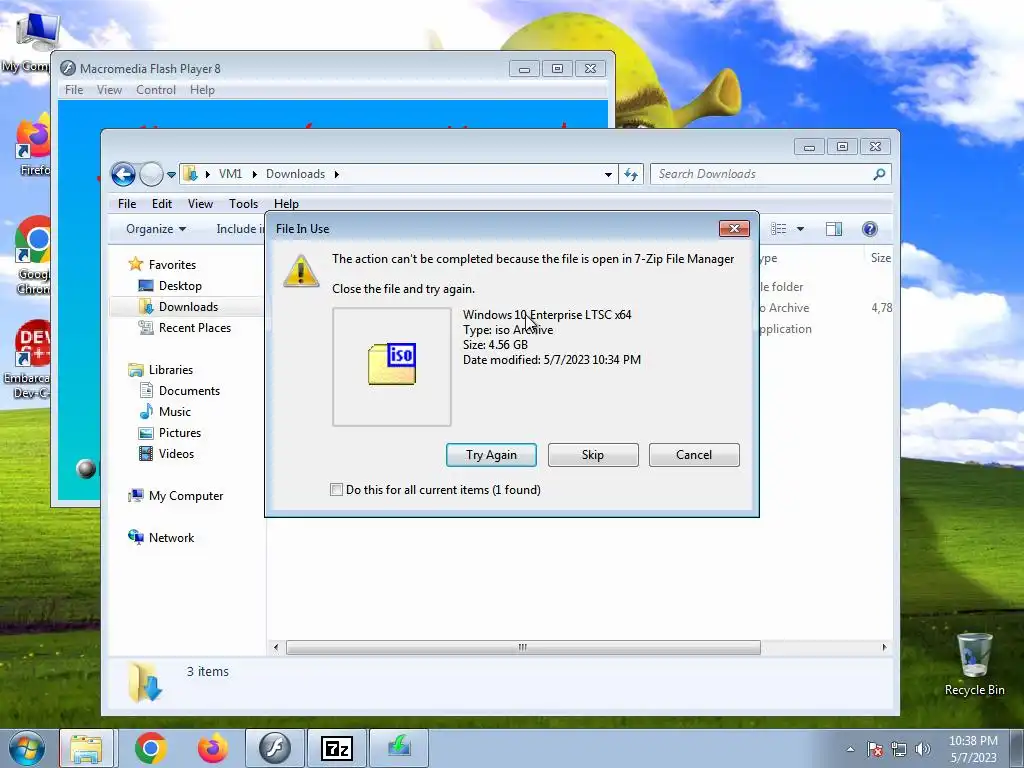Click Cancel in File In Use dialog
Screen dimensions: 1024x768
(x=694, y=455)
